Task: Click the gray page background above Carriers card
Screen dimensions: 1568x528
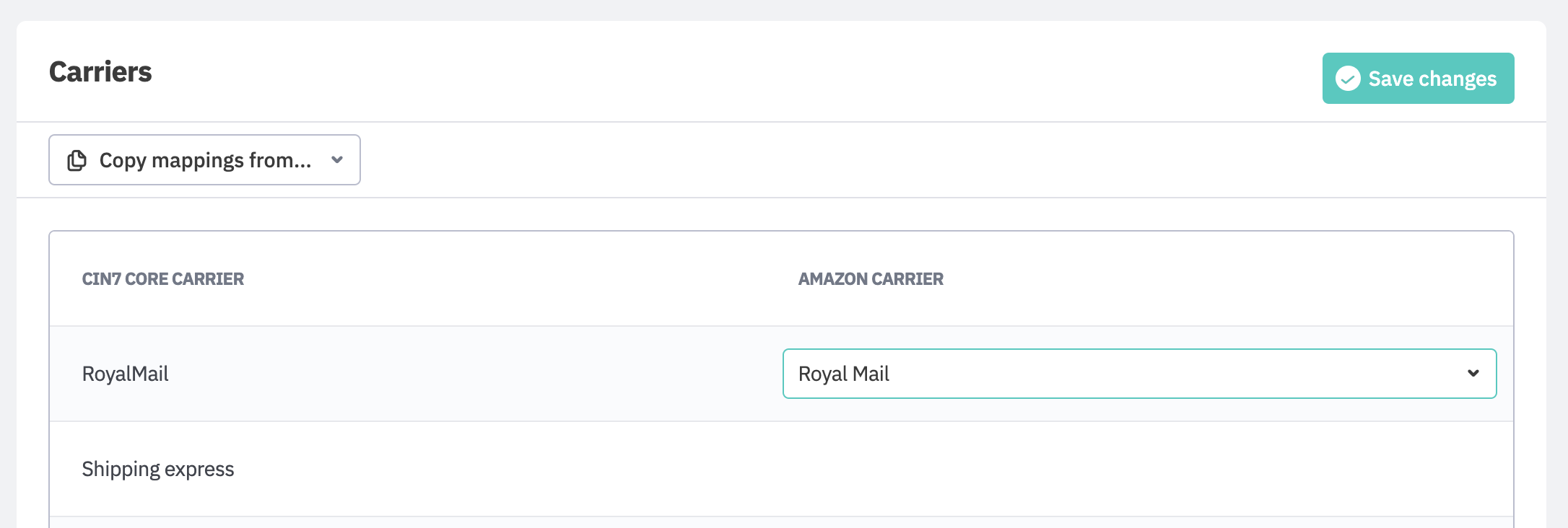Action: [x=722, y=9]
